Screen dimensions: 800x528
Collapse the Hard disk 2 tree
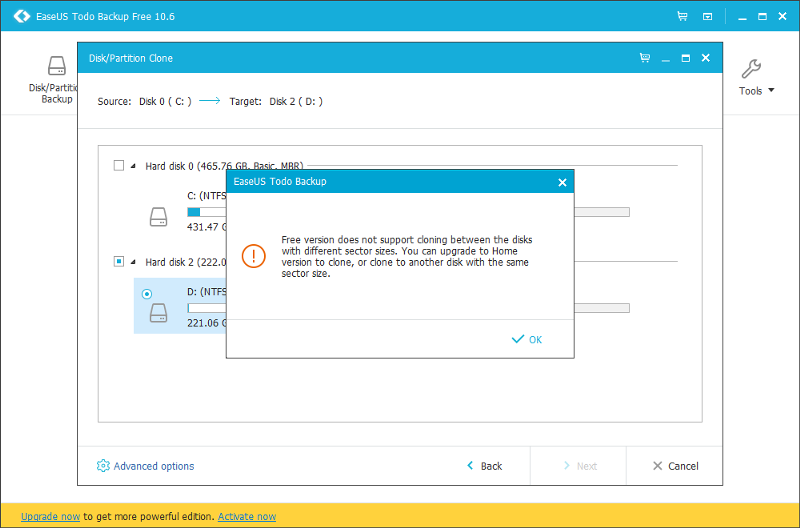point(133,262)
